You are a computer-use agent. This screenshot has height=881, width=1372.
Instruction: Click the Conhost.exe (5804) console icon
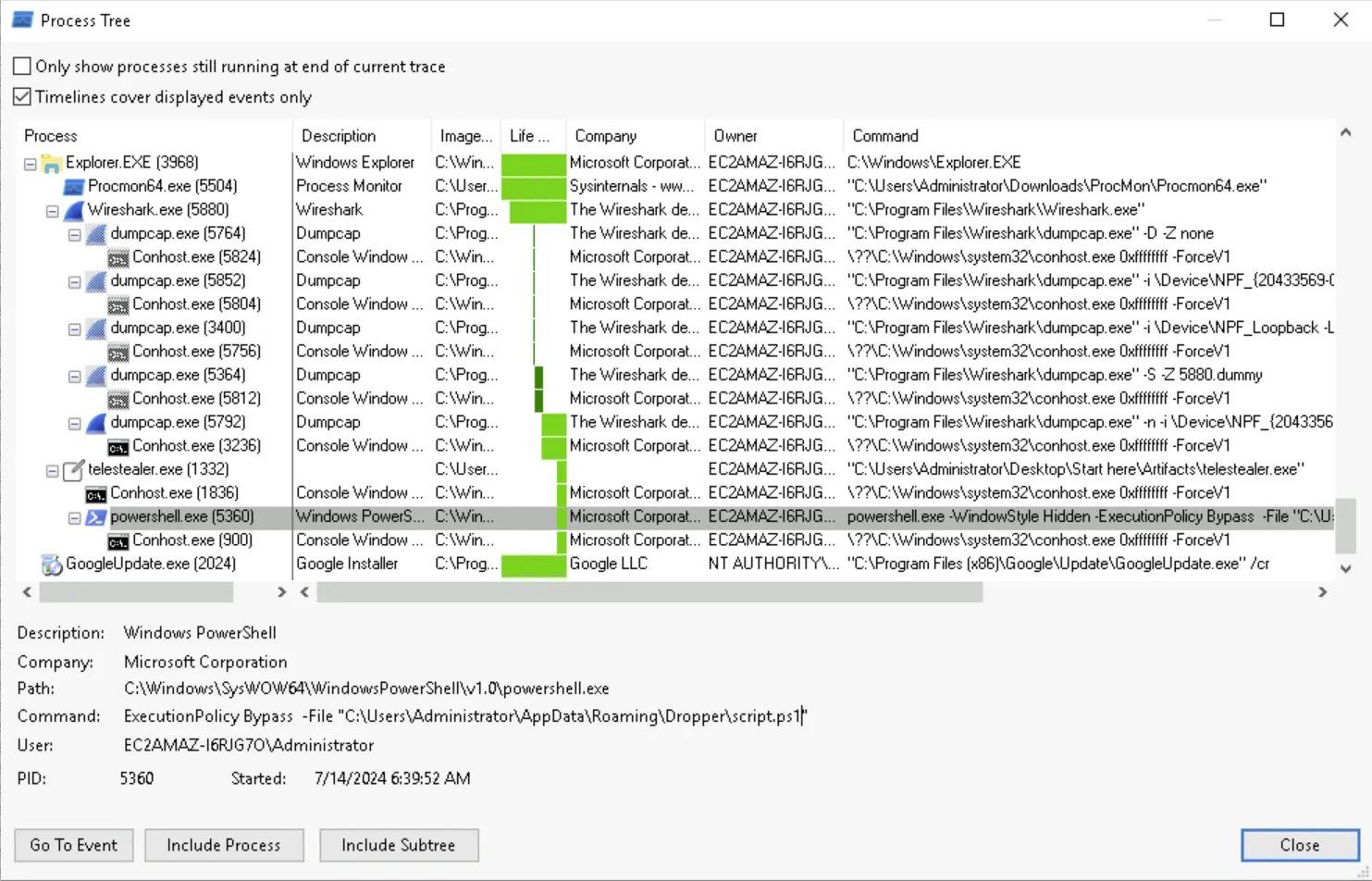tap(118, 304)
